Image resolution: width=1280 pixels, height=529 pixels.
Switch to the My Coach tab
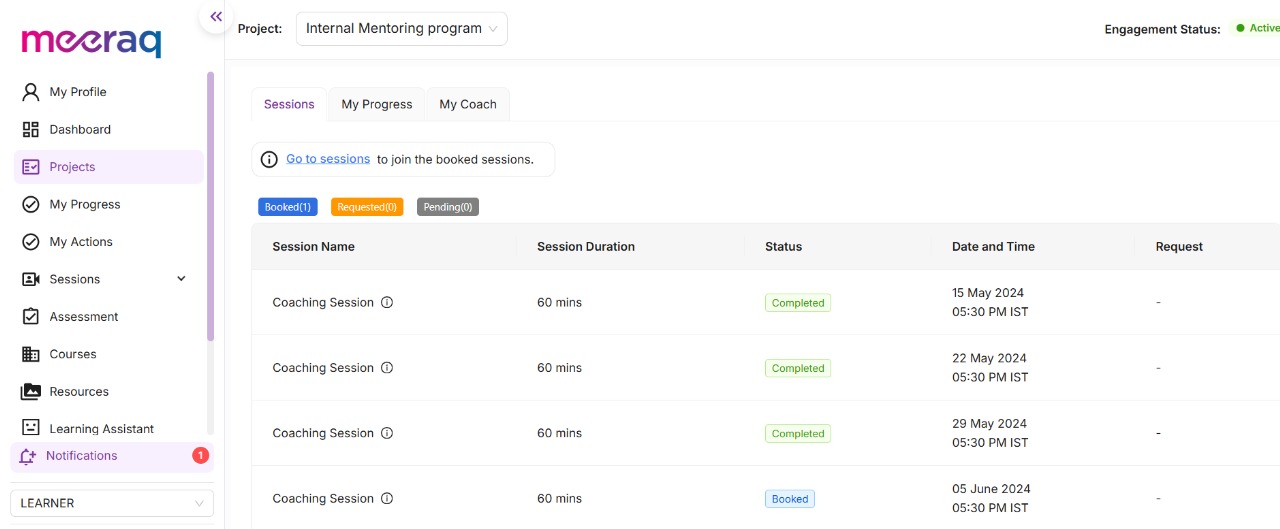(x=468, y=104)
